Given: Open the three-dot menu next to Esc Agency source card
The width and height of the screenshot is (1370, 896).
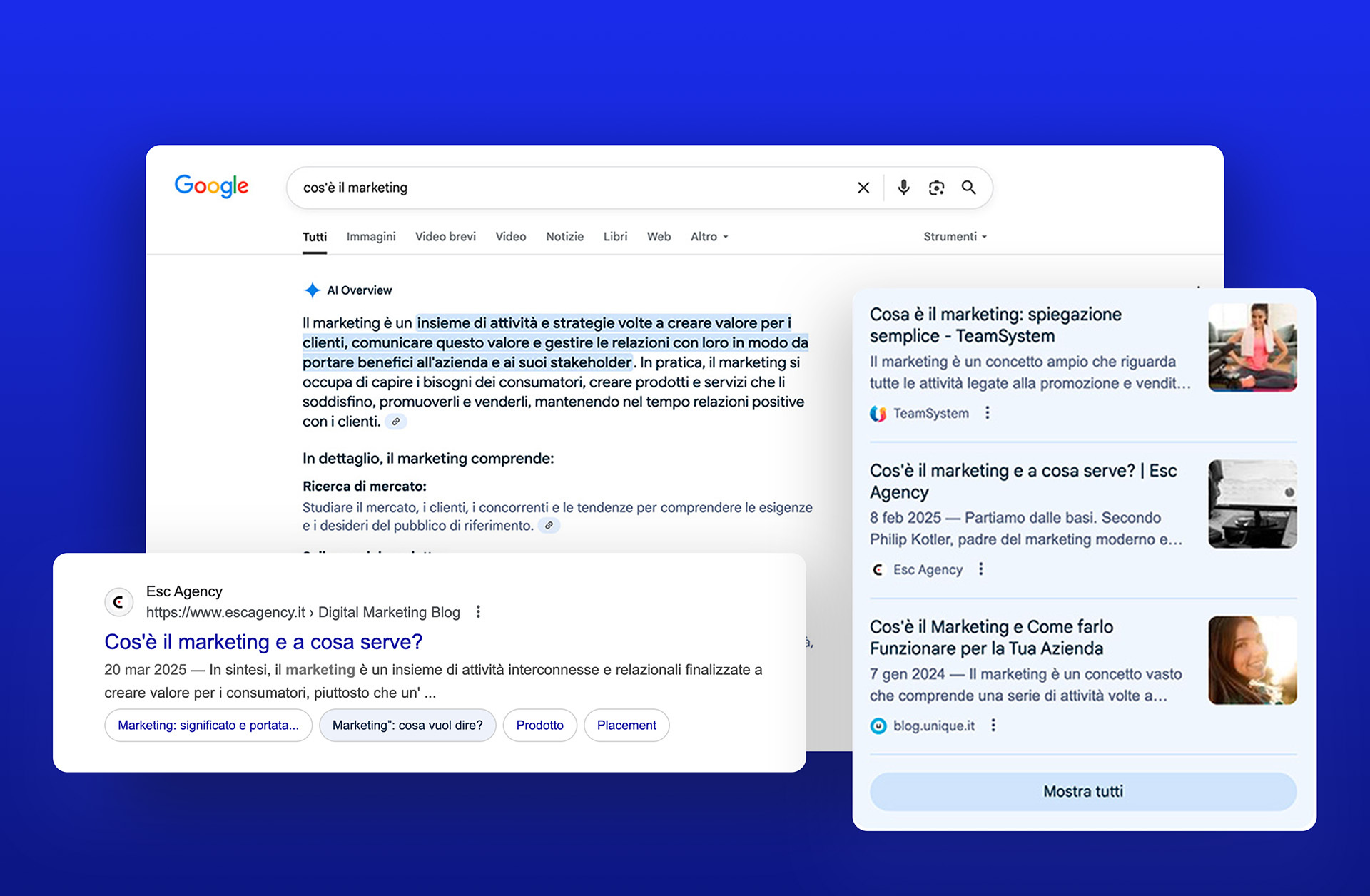Looking at the screenshot, I should pos(981,569).
